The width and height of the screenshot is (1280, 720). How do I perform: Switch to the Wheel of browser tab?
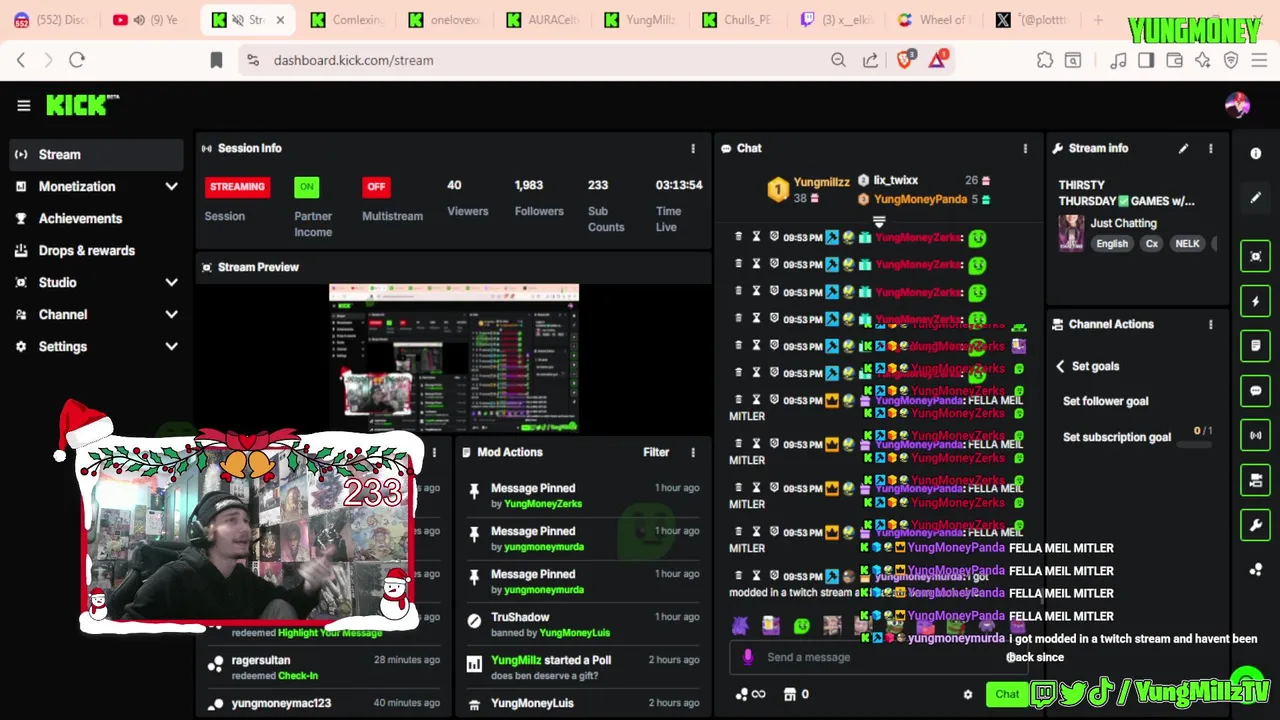933,20
